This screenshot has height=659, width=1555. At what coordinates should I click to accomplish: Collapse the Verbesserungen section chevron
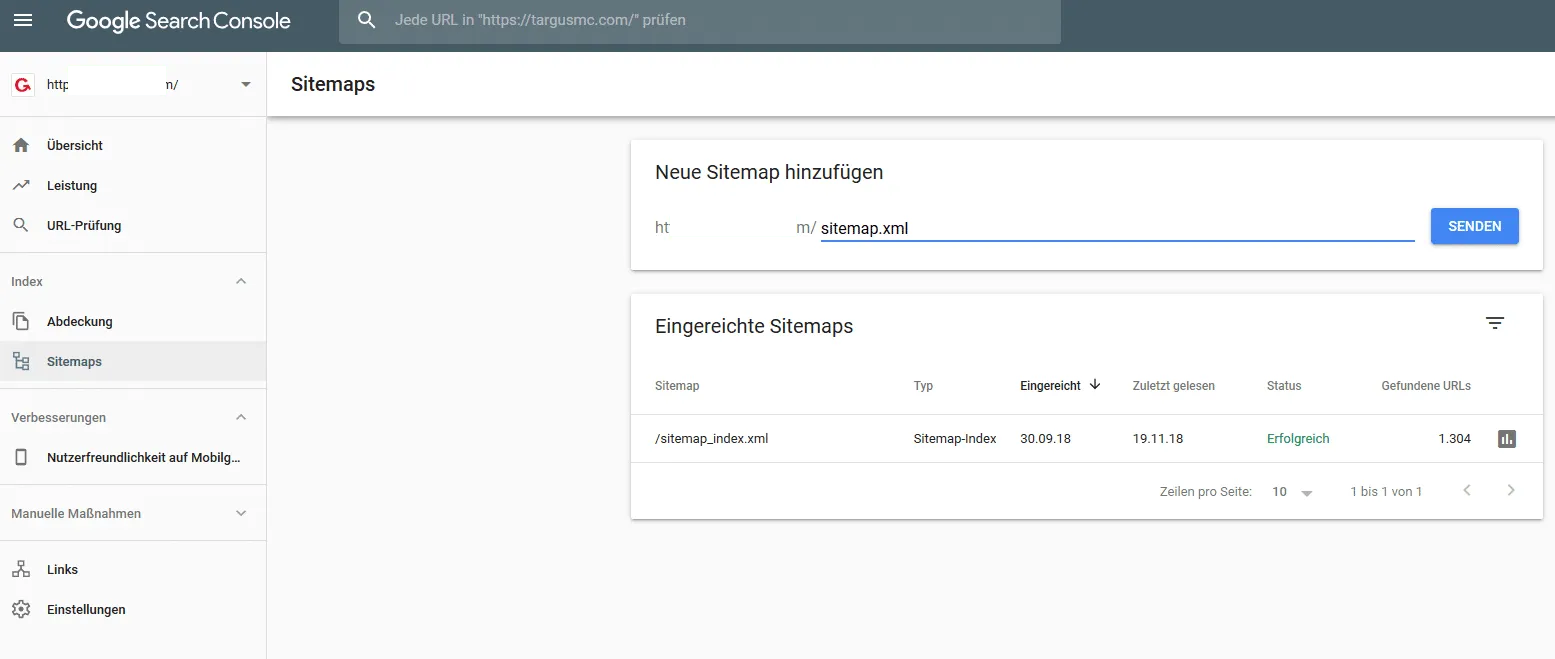pos(241,417)
